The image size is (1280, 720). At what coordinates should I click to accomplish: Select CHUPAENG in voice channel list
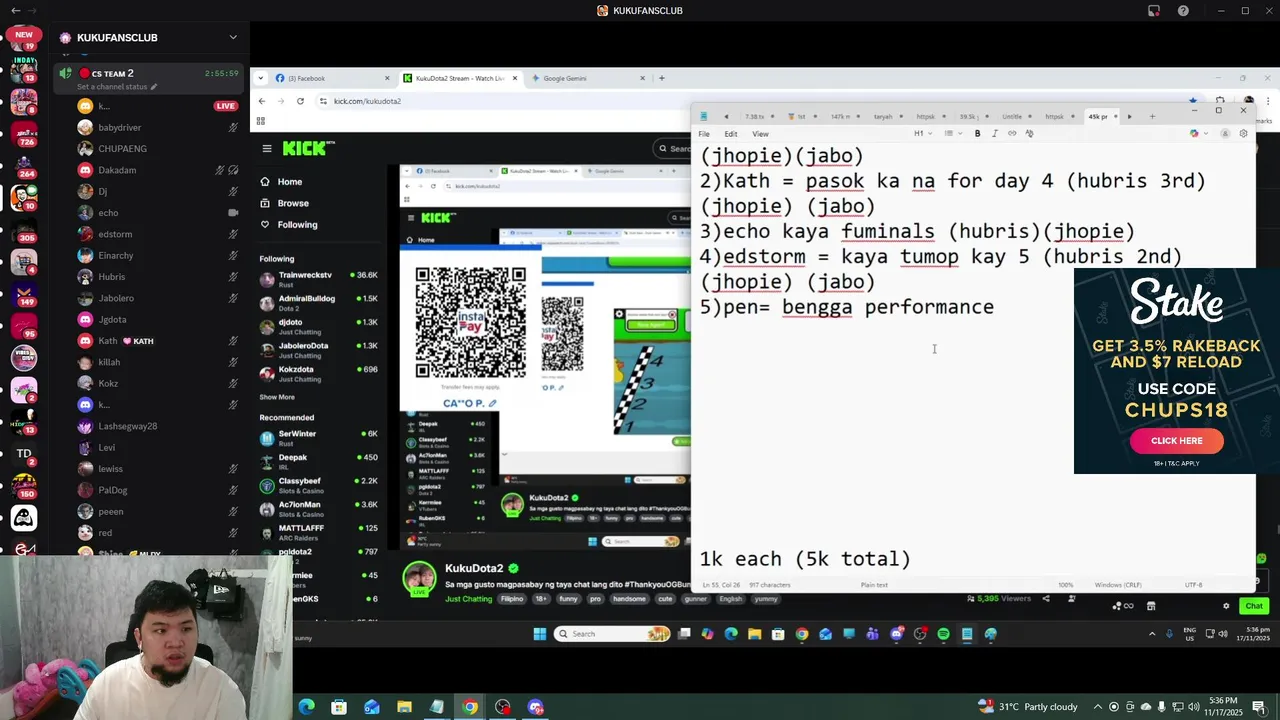pyautogui.click(x=122, y=149)
